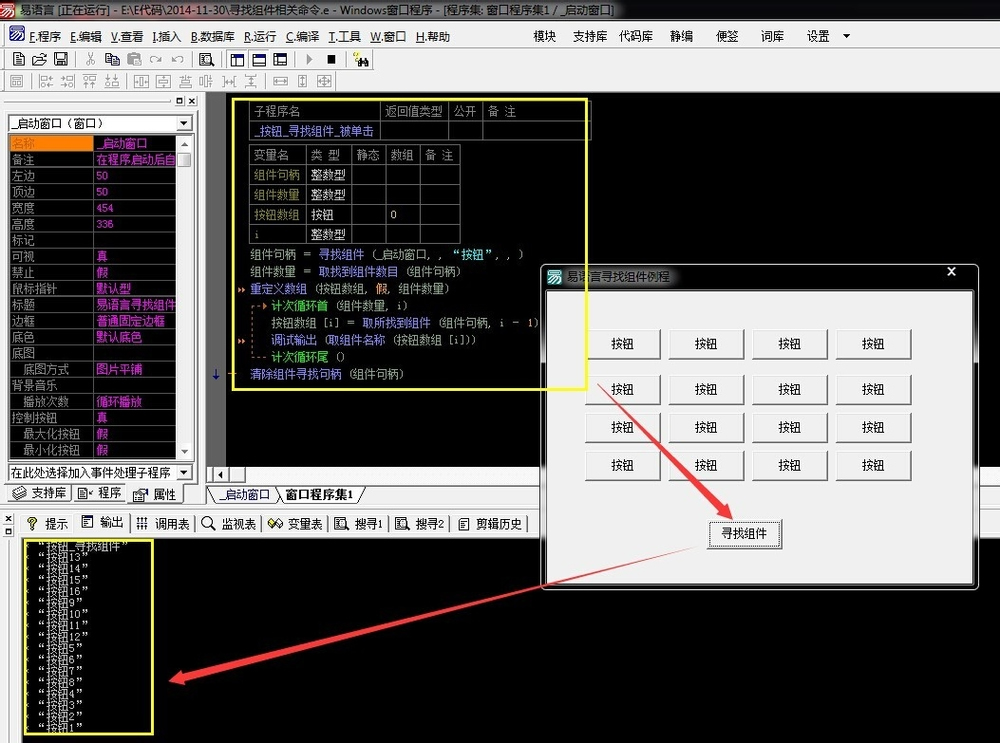Click the 寻找组件 button in the dialog
Viewport: 1000px width, 743px height.
pyautogui.click(x=744, y=534)
